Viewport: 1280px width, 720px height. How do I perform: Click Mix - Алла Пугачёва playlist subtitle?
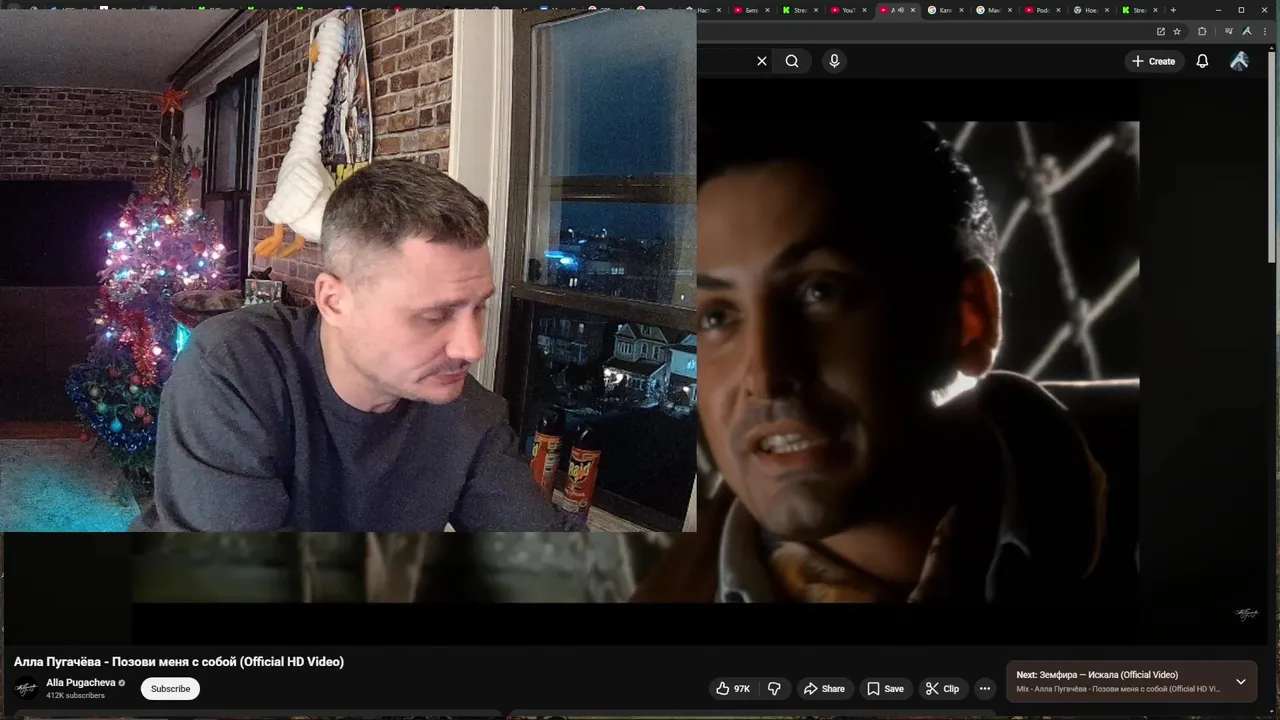(x=1118, y=689)
